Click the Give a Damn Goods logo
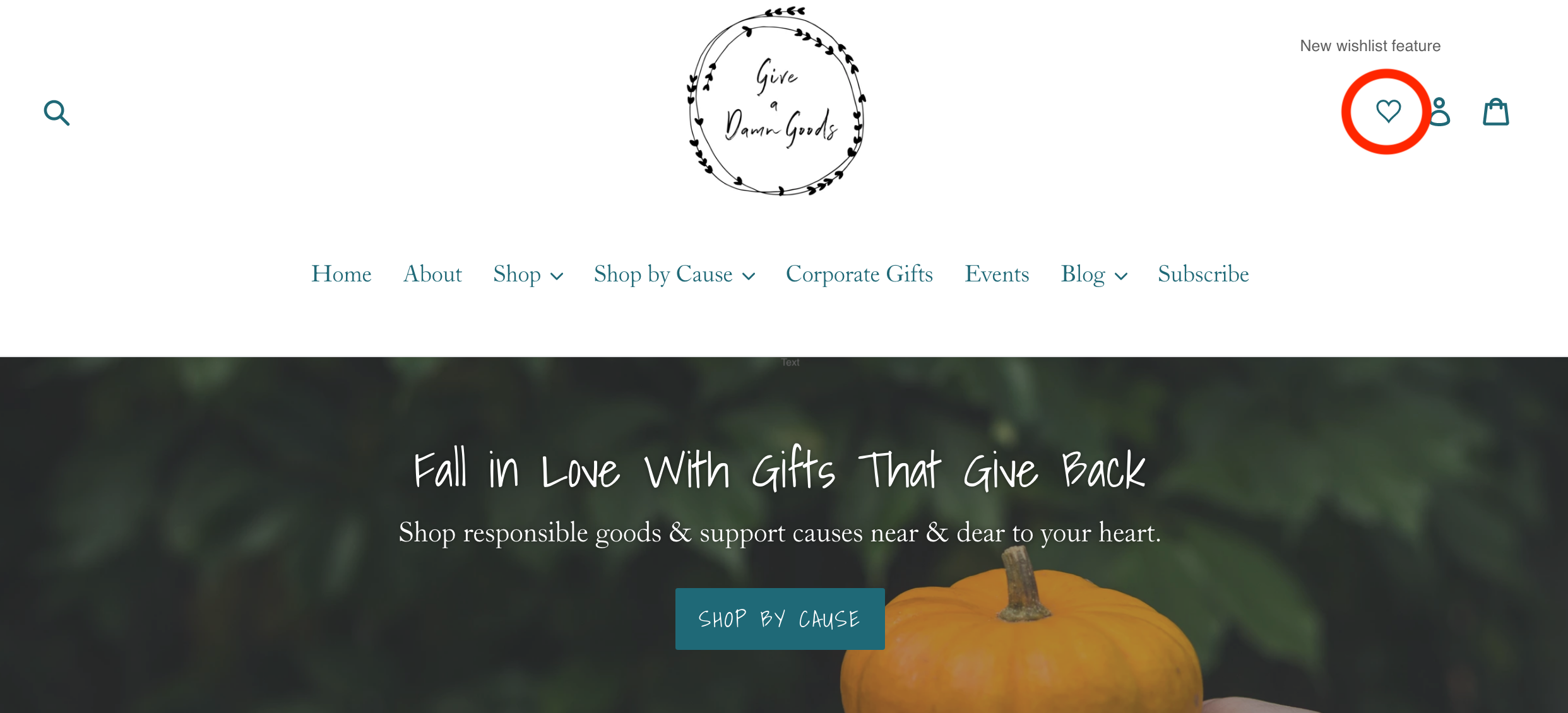Screen dimensions: 1568x713 click(x=776, y=101)
